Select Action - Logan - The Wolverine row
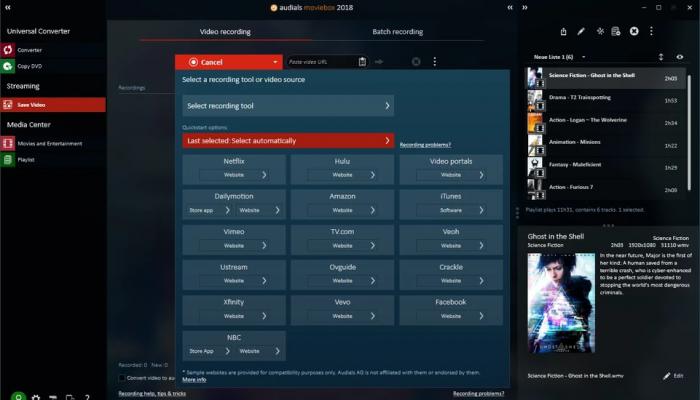The height and width of the screenshot is (400, 700). [606, 123]
